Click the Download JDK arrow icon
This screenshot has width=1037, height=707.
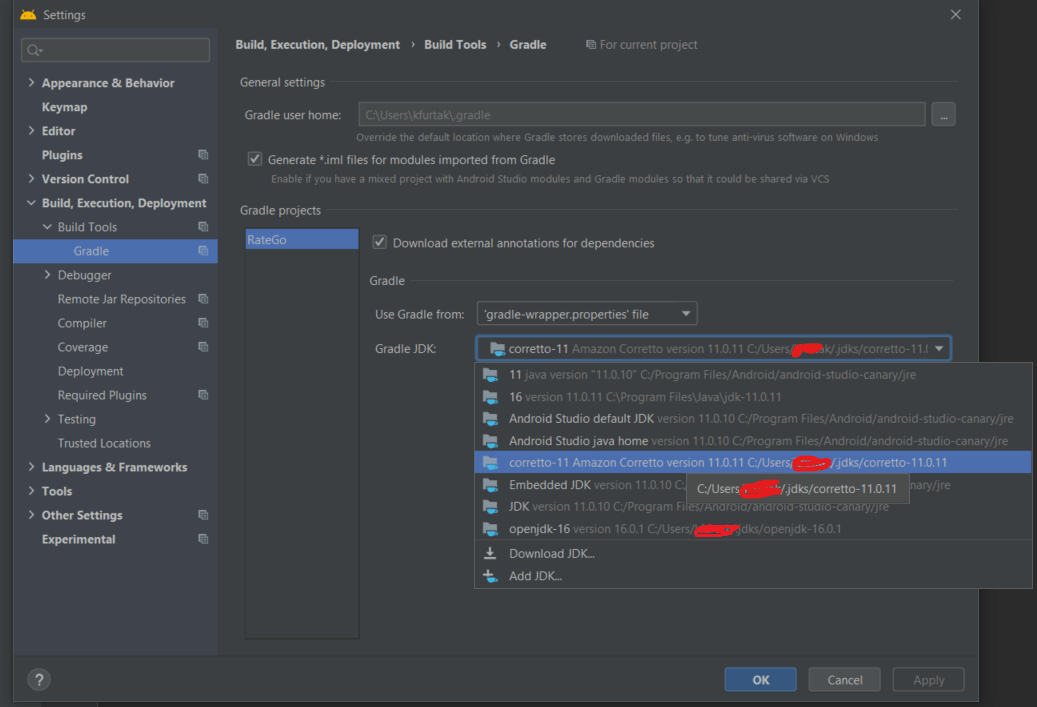coord(490,553)
